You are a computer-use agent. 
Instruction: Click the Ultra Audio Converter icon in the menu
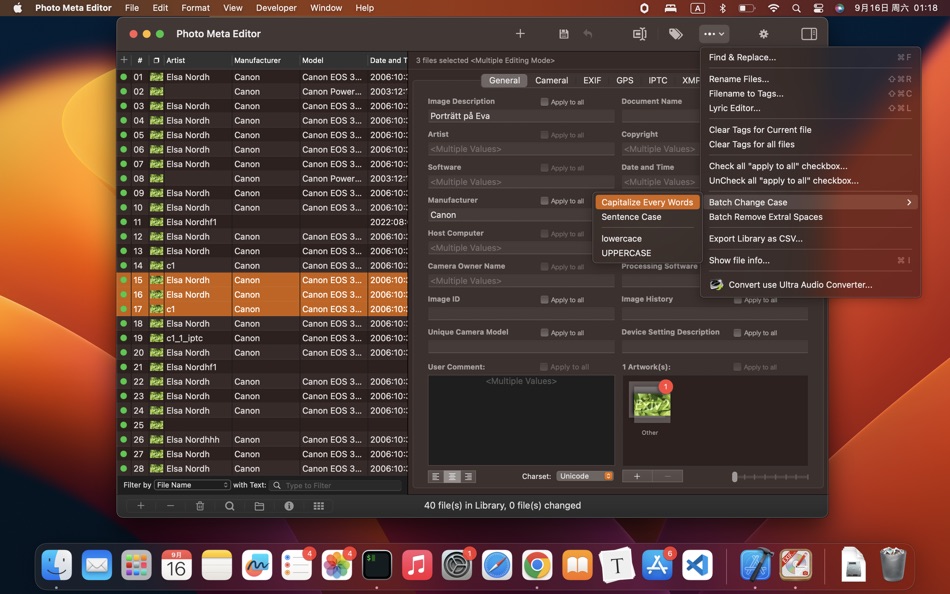tap(716, 284)
